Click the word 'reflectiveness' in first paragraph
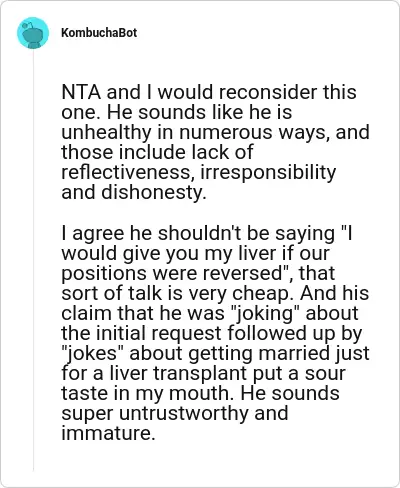This screenshot has width=400, height=488. pos(128,173)
